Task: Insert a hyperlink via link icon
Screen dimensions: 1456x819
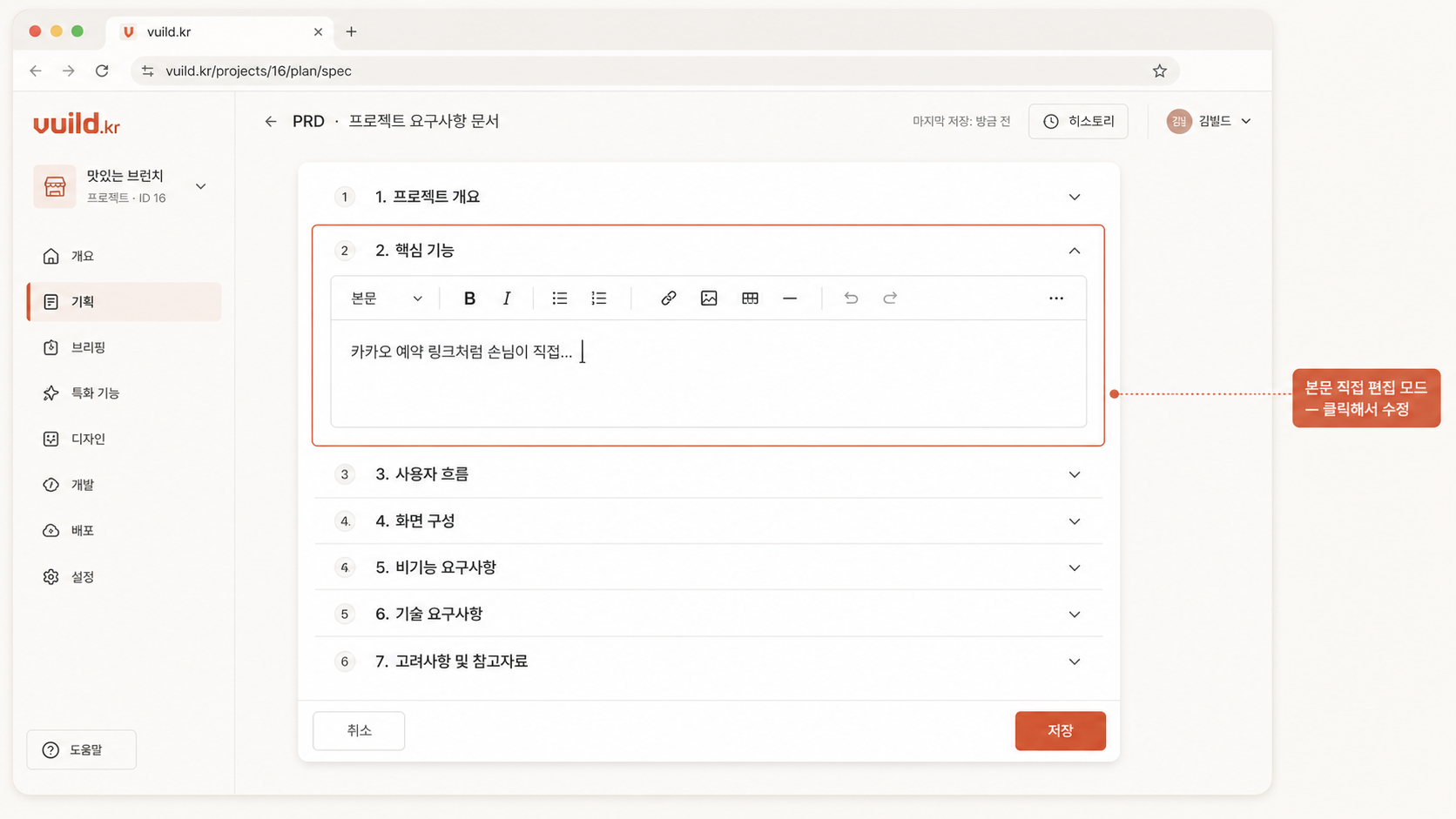Action: (668, 299)
